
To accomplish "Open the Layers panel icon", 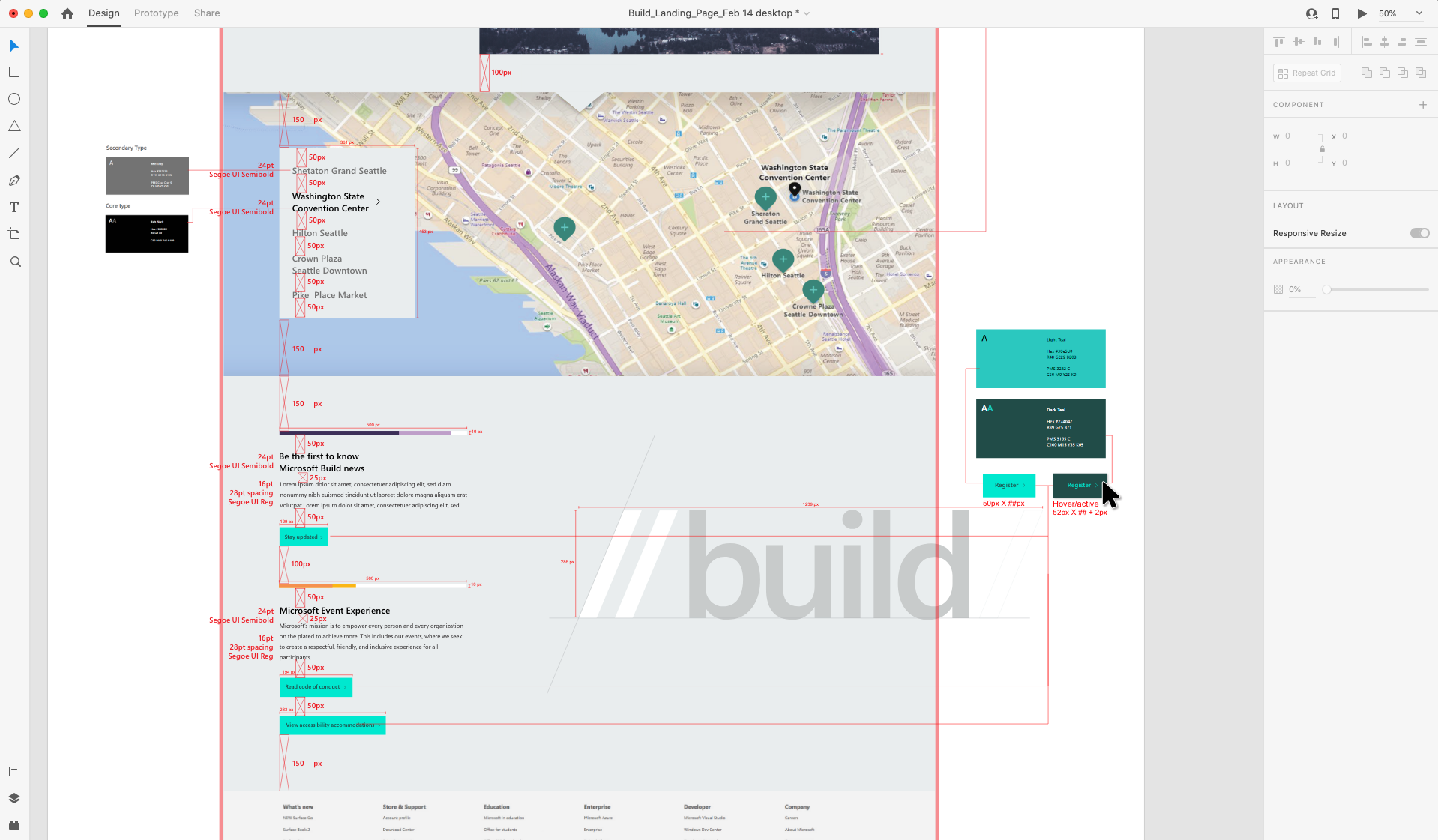I will pos(14,798).
